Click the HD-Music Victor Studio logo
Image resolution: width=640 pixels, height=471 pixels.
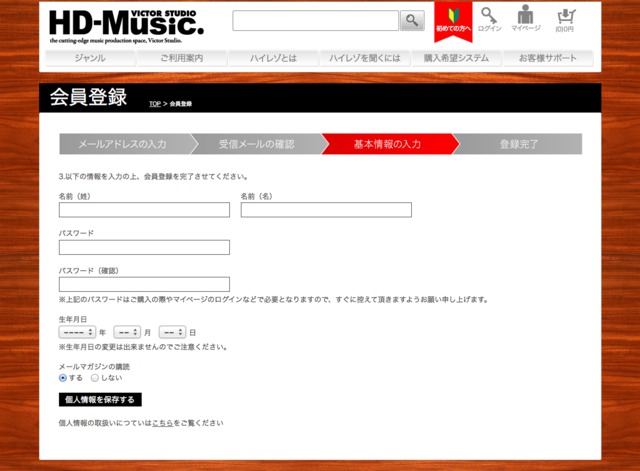tap(127, 26)
